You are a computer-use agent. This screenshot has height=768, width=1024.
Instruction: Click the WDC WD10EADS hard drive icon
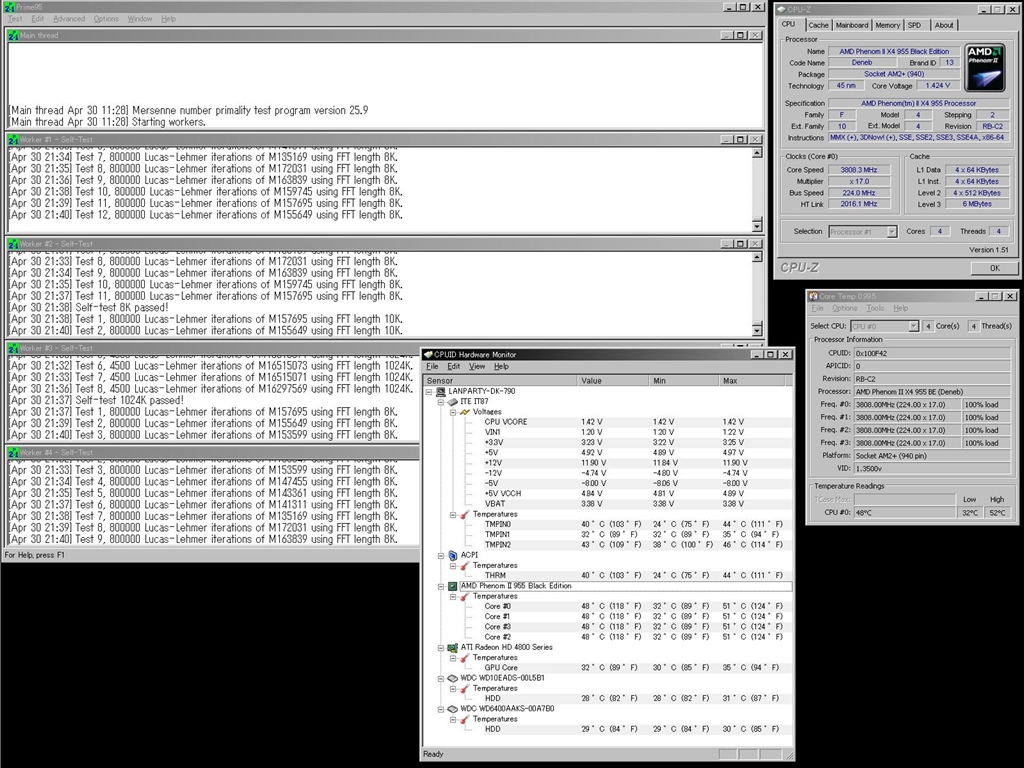point(453,679)
